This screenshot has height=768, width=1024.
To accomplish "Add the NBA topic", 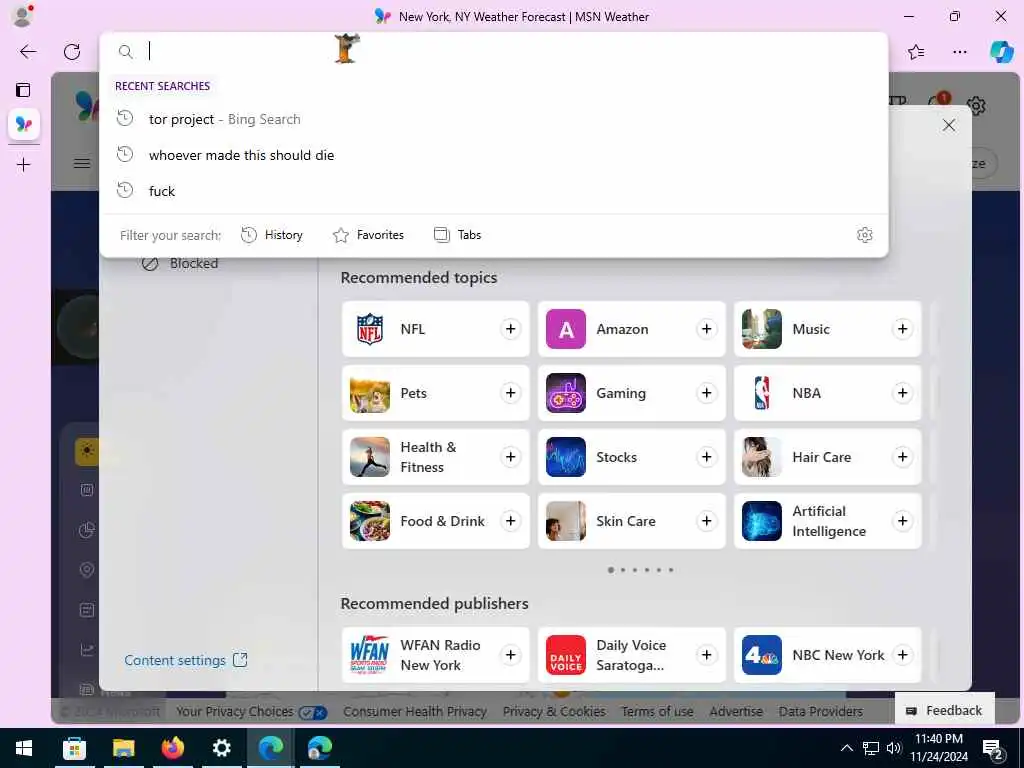I will [903, 393].
